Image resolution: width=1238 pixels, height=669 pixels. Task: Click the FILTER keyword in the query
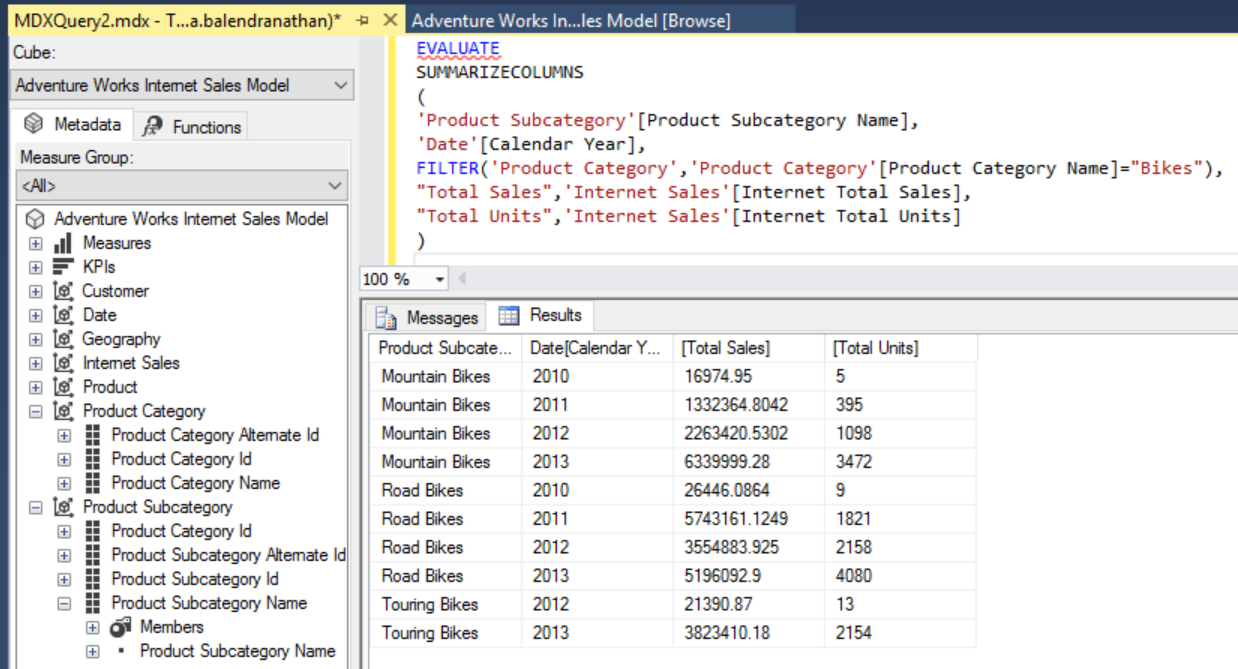(x=447, y=168)
